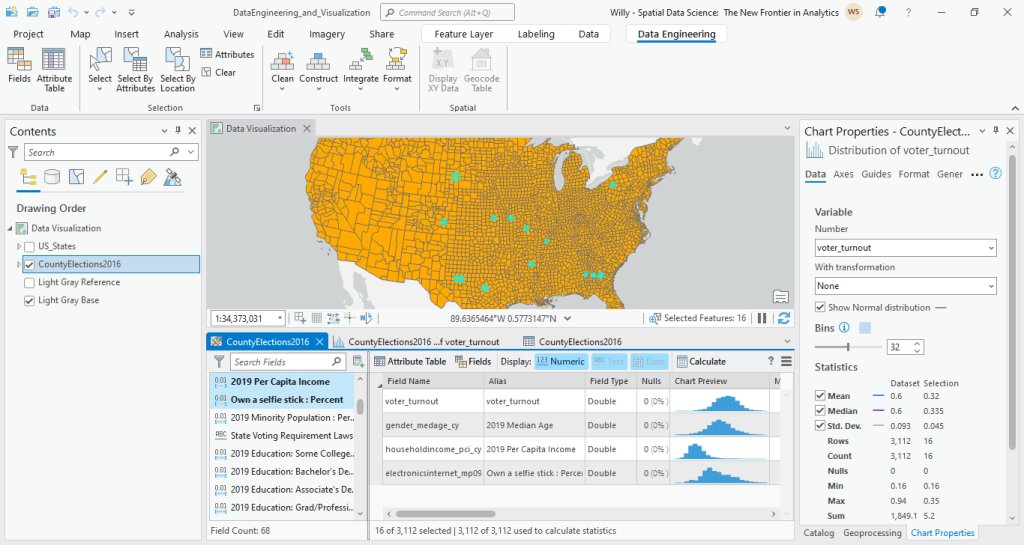Open the Imagery ribbon tab
The width and height of the screenshot is (1024, 545).
tap(327, 34)
